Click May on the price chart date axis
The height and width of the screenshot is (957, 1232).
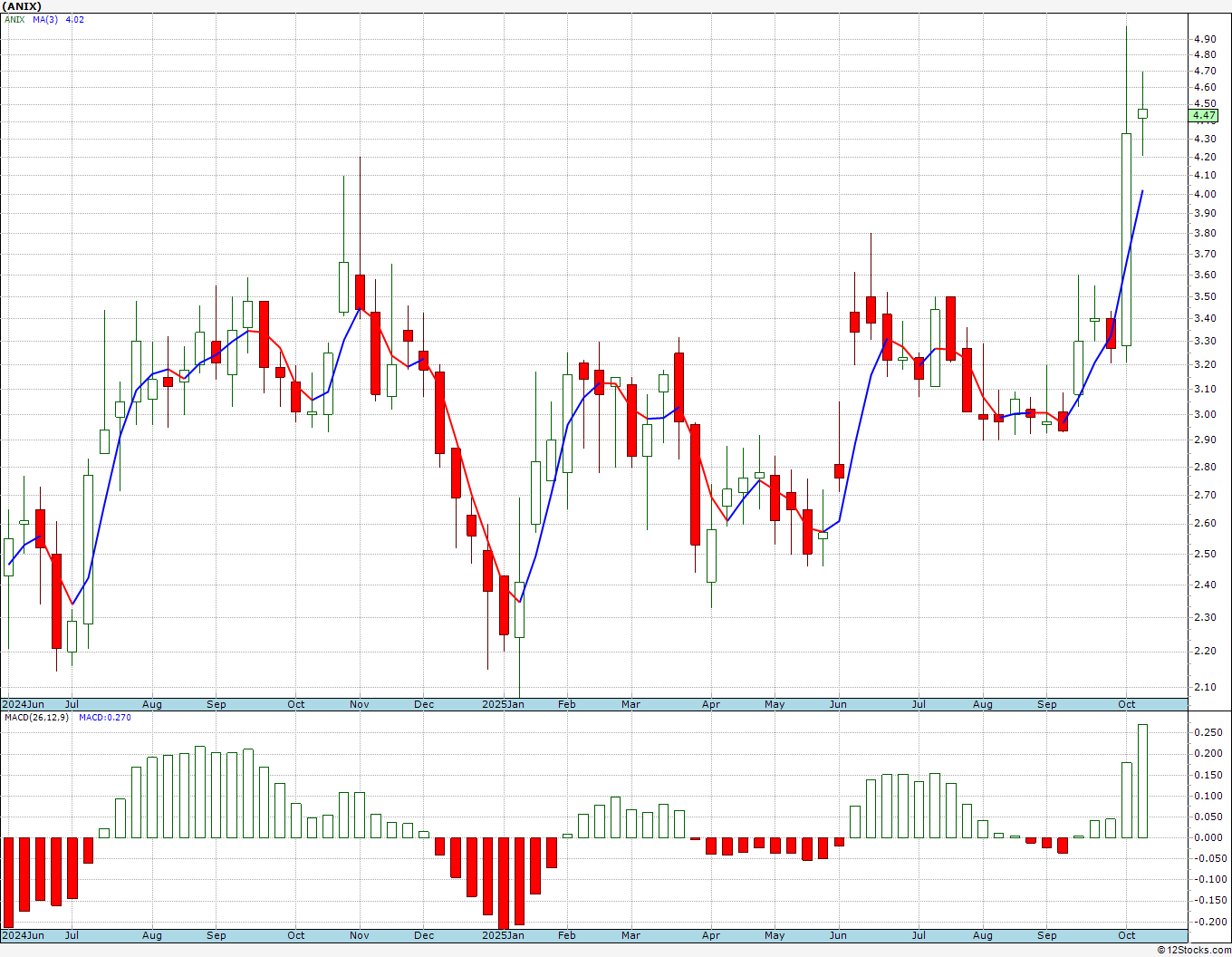(x=775, y=704)
